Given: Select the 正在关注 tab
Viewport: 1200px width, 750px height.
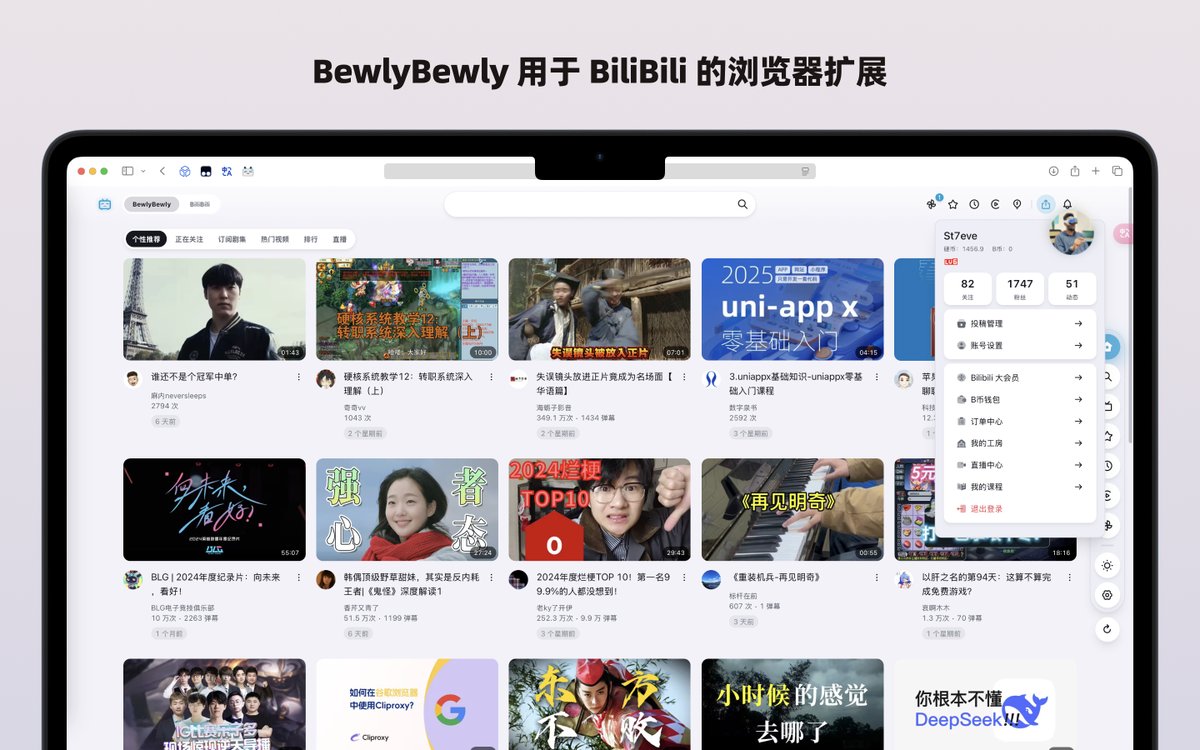Looking at the screenshot, I should pos(189,239).
